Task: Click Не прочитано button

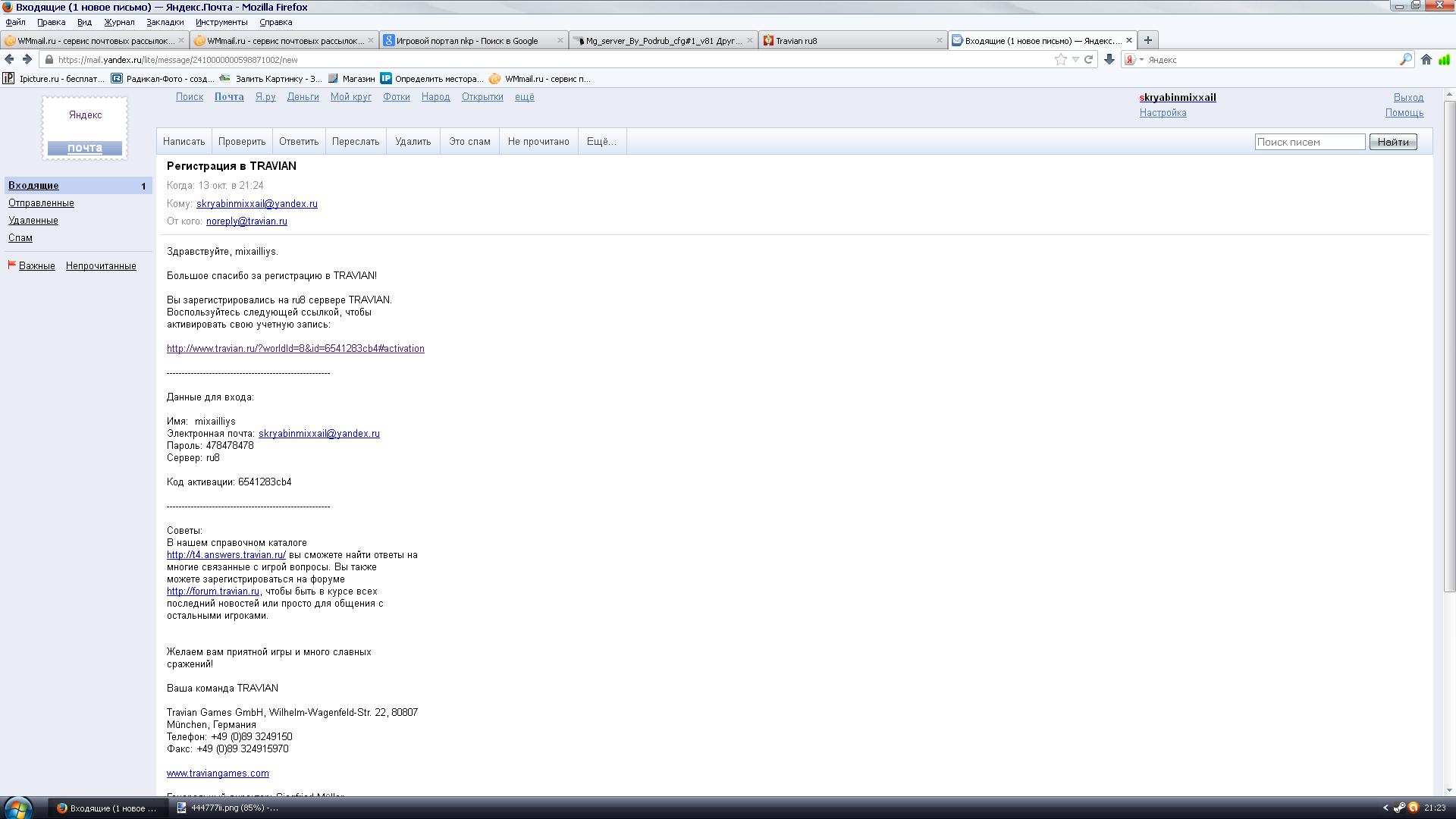Action: click(538, 141)
